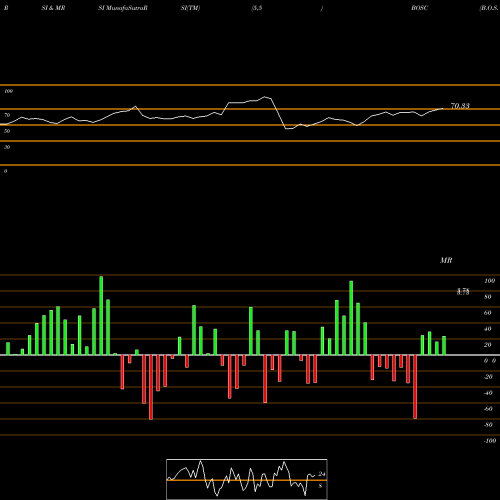Click the 70.33 RSI value label
The height and width of the screenshot is (500, 500).
(460, 106)
